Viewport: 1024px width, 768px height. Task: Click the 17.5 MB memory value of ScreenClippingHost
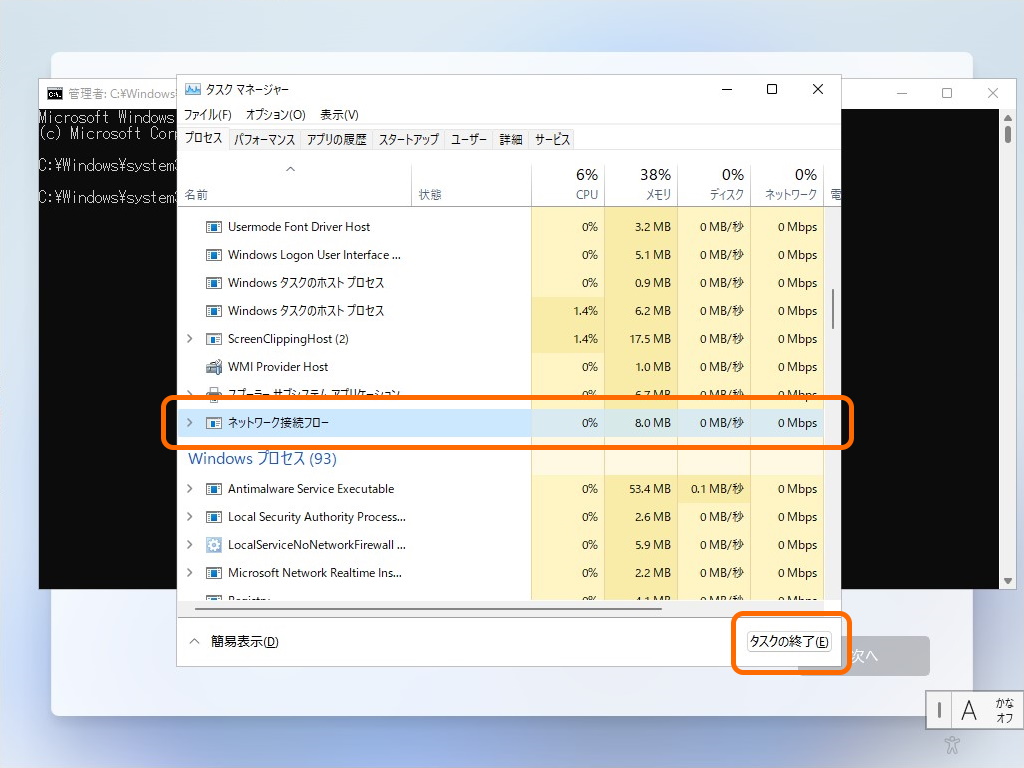[650, 339]
